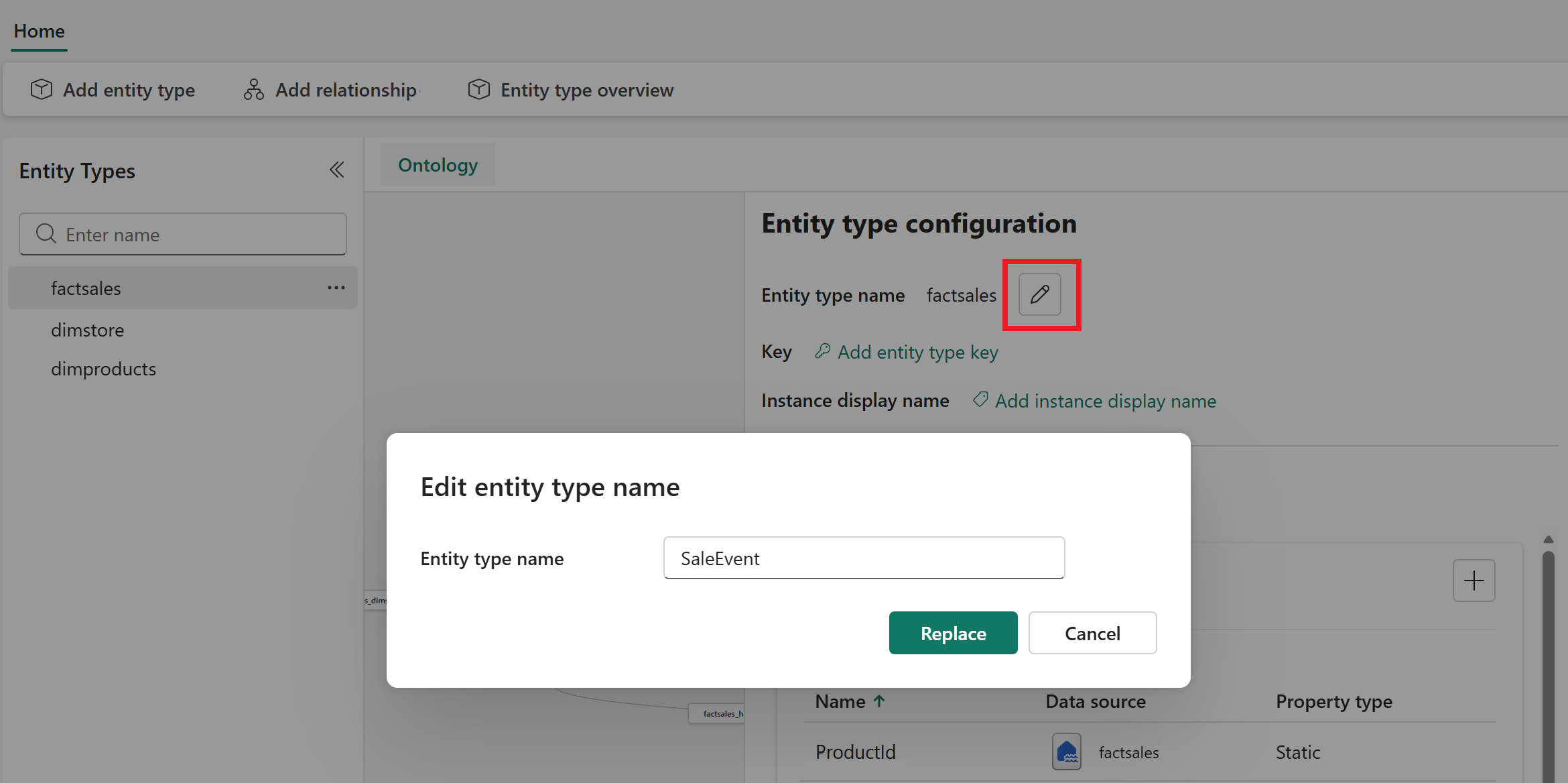Select the Ontology tab
The width and height of the screenshot is (1568, 783).
(437, 164)
